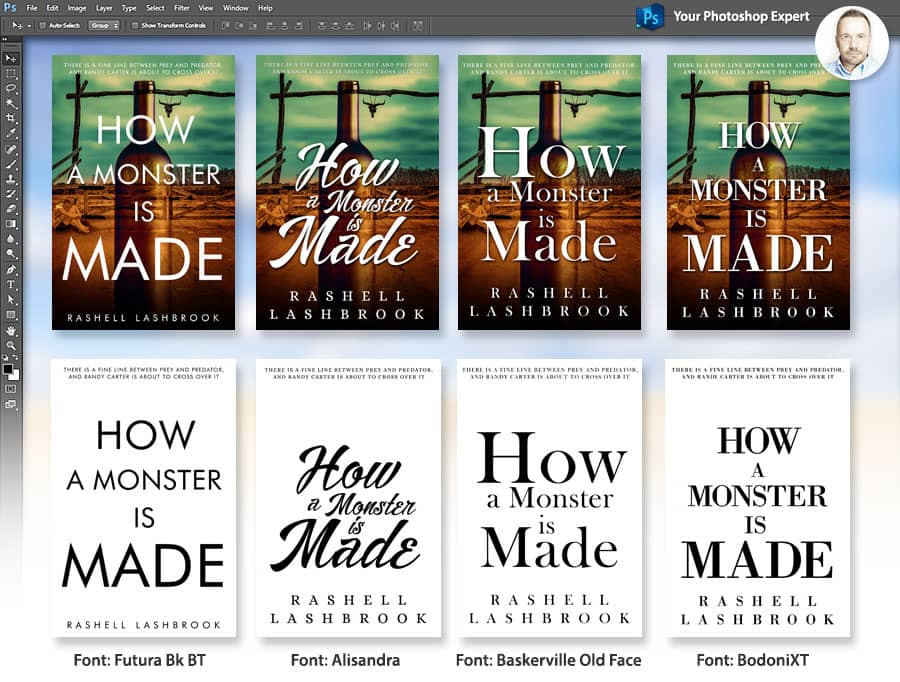
Task: Open the Group dropdown in the options bar
Action: [104, 25]
